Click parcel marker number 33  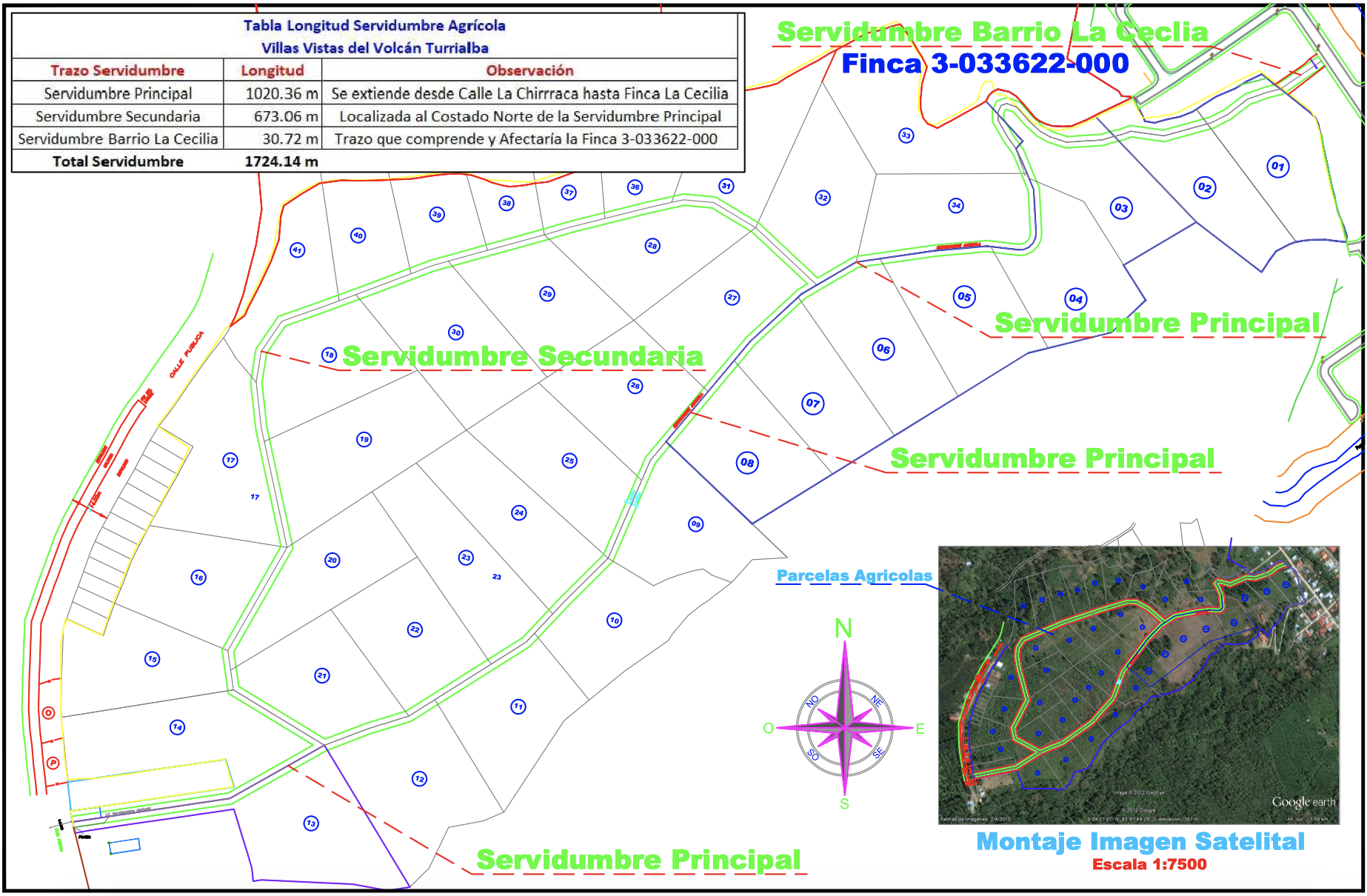coord(905,136)
